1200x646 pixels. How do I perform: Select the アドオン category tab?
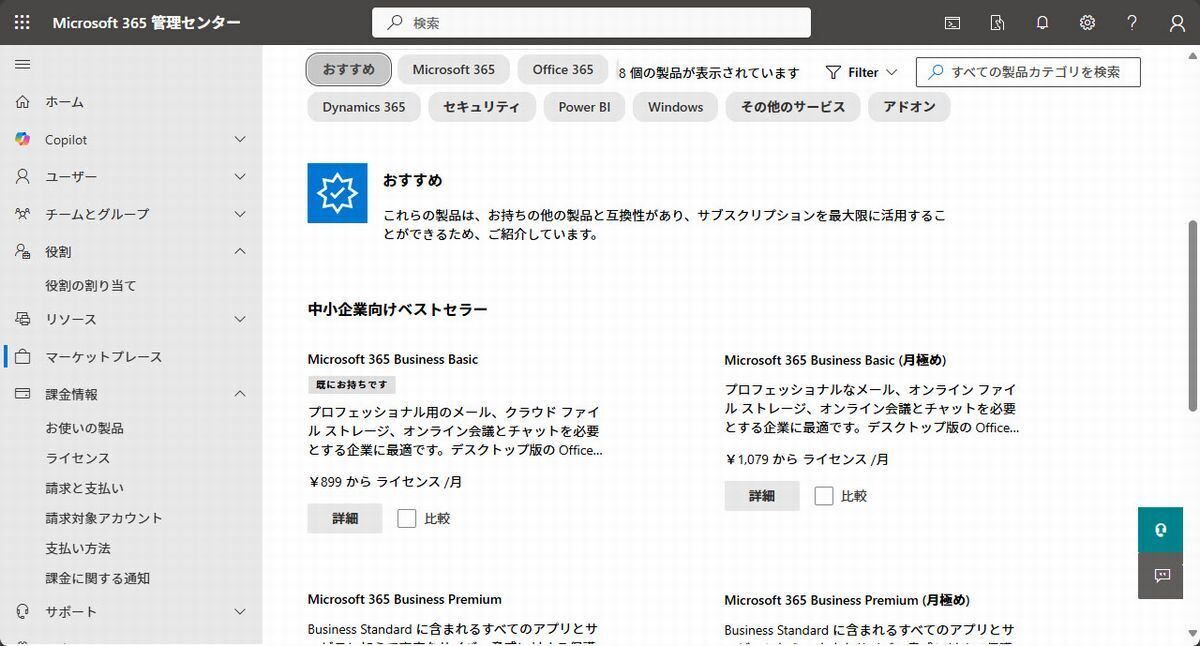[x=909, y=107]
